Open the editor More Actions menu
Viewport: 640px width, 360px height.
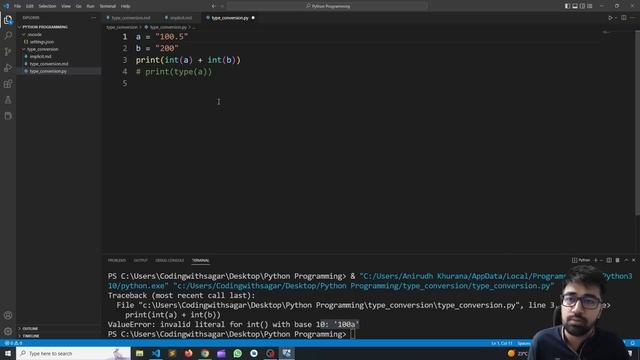633,18
